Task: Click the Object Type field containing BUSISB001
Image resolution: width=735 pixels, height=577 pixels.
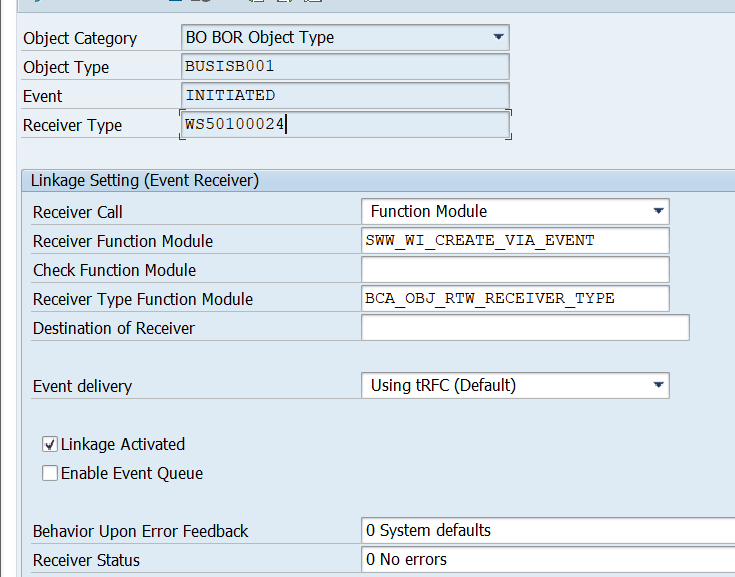Action: point(345,67)
